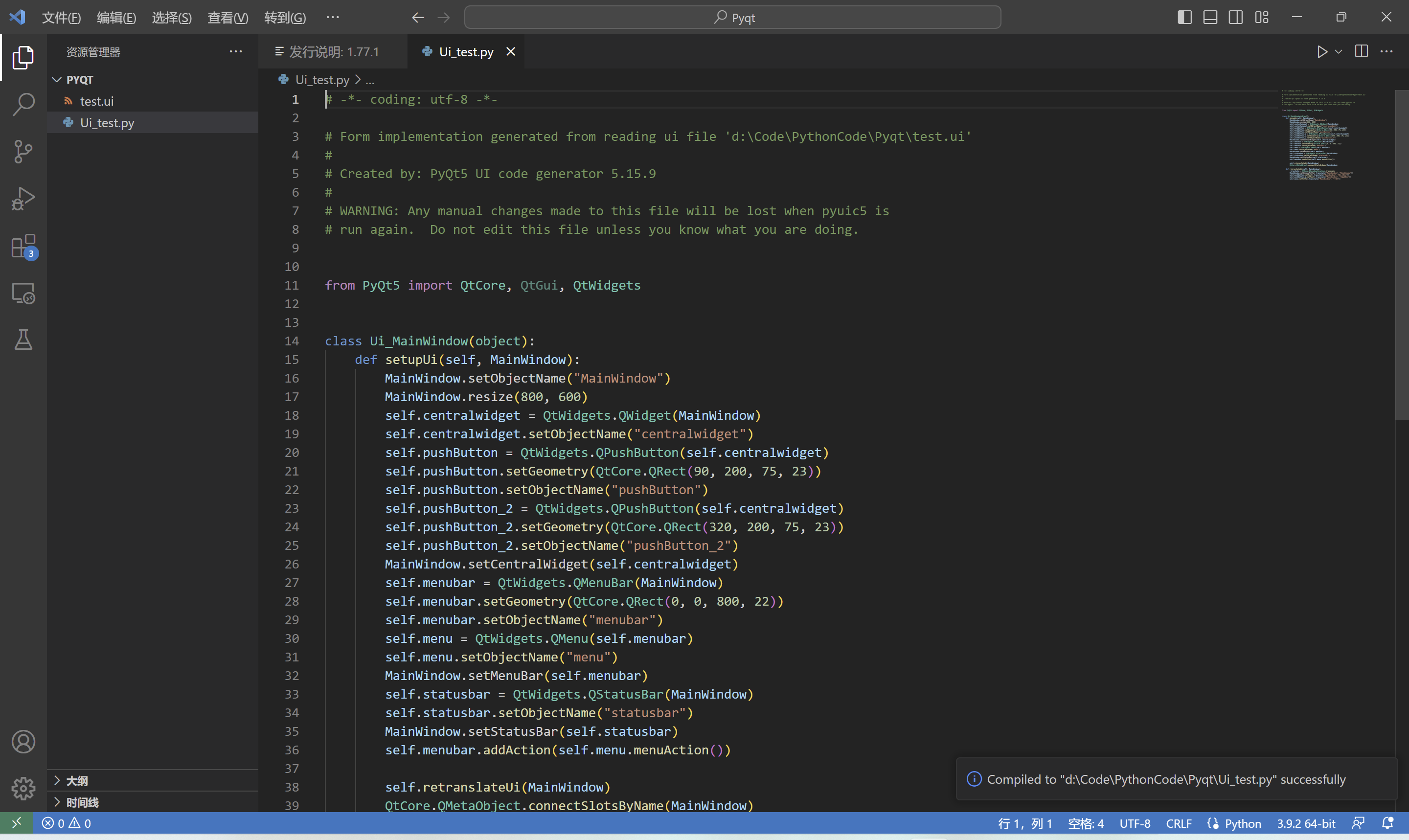Click the feedback icon in status bar
The width and height of the screenshot is (1409, 840).
click(x=1358, y=823)
